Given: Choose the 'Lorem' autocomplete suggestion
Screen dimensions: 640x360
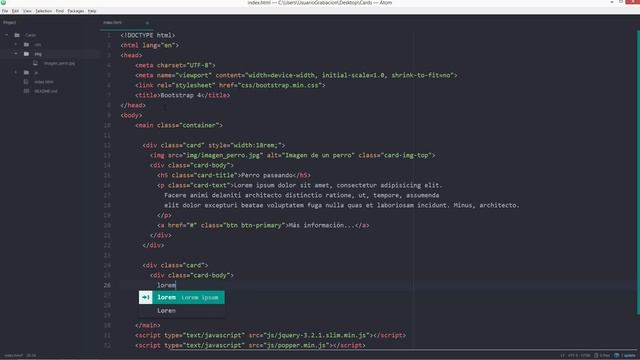Looking at the screenshot, I should [182, 311].
